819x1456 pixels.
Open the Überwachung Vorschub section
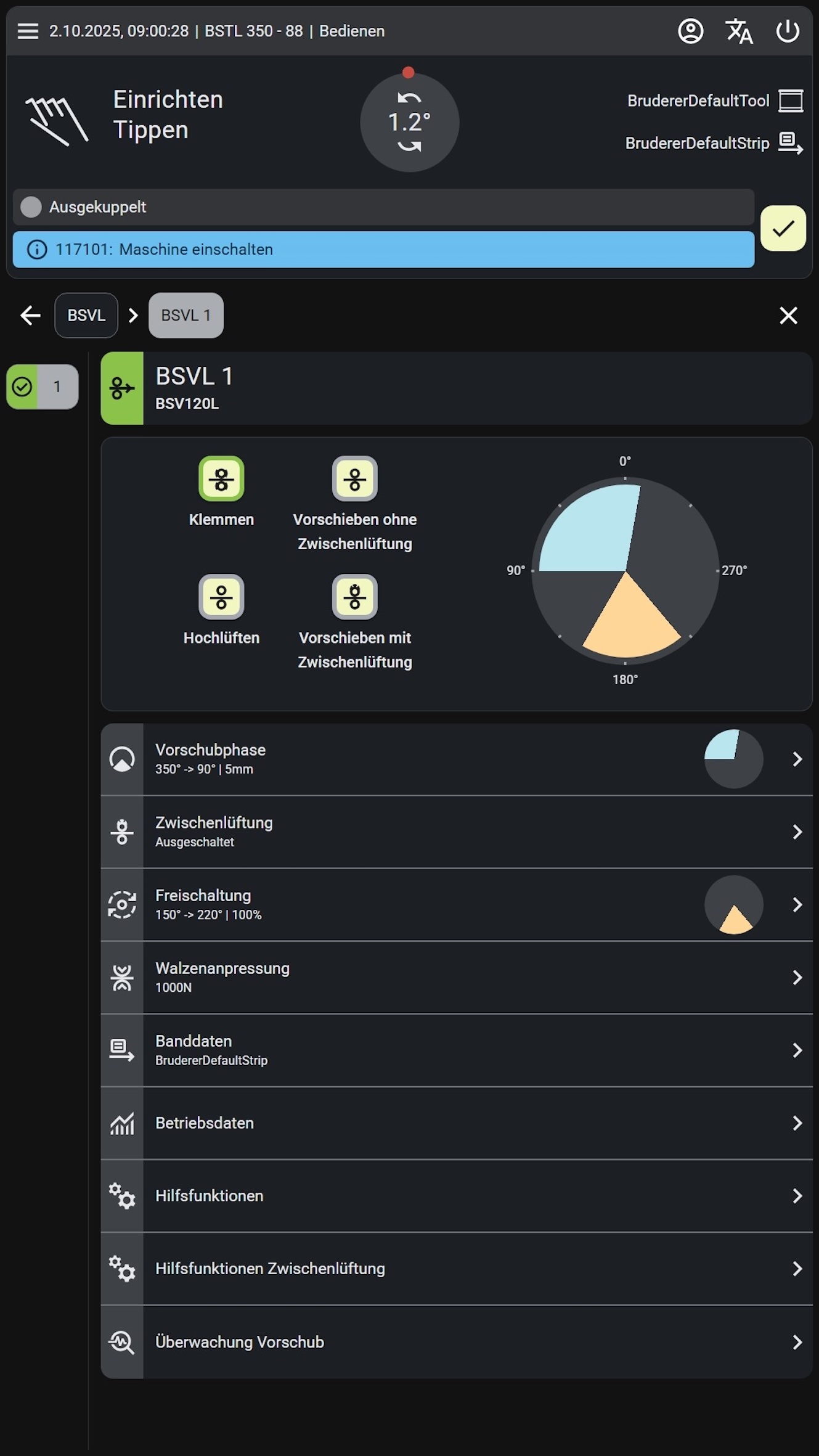coord(456,1342)
